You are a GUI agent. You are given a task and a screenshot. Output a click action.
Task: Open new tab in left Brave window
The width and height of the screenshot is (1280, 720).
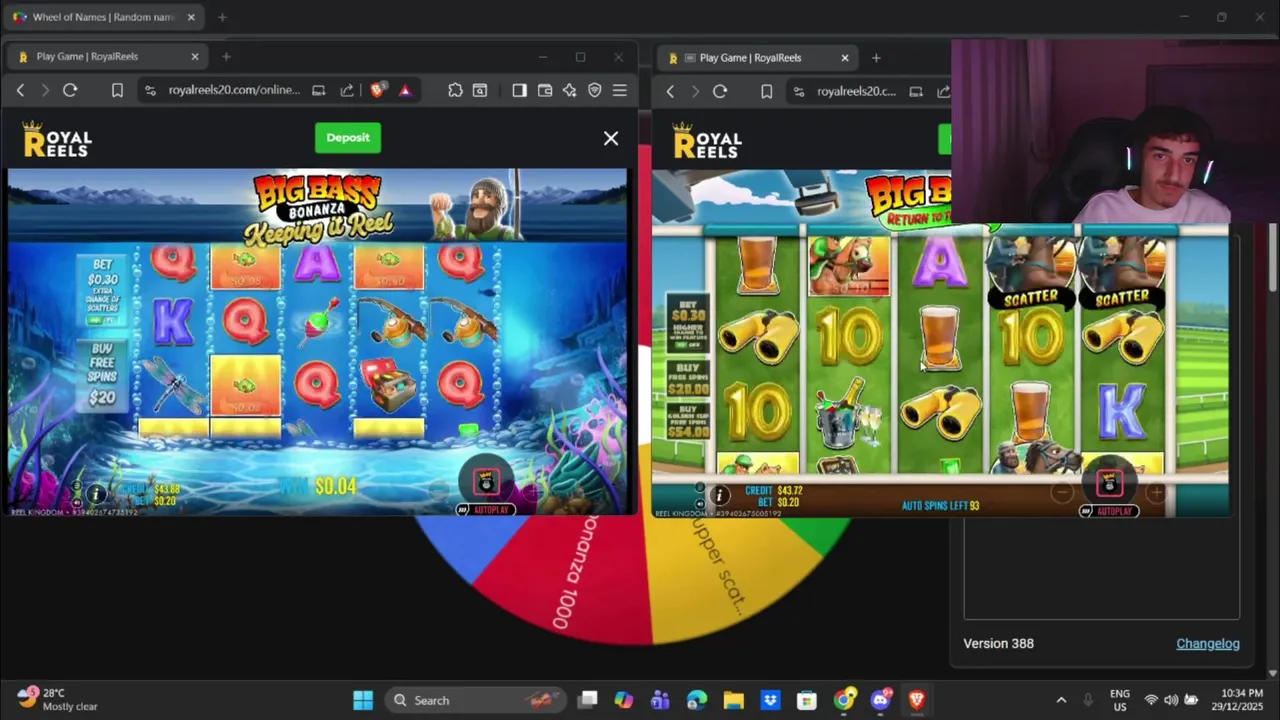pos(226,57)
